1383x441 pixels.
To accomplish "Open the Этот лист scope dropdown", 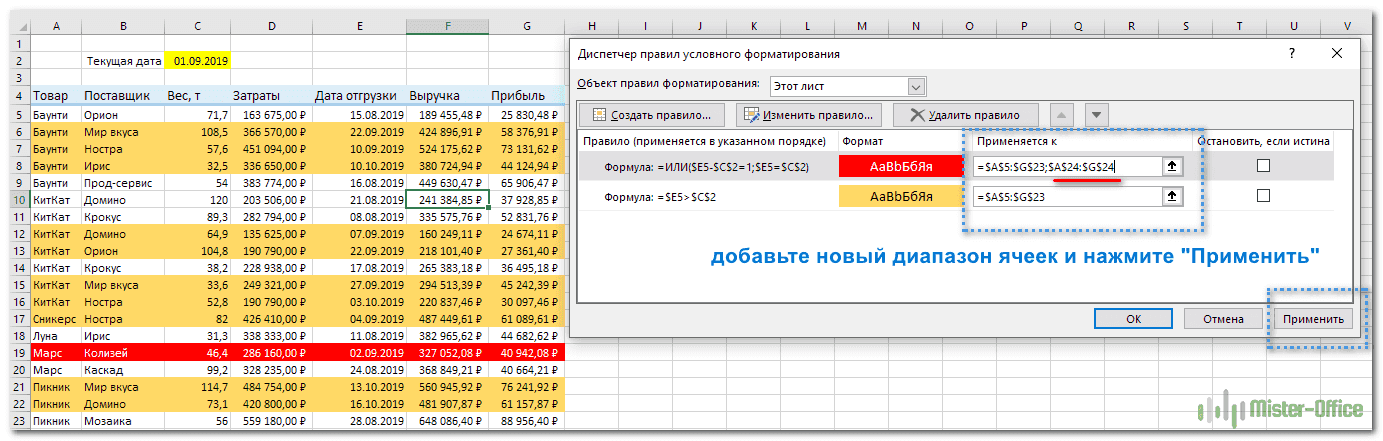I will point(916,86).
